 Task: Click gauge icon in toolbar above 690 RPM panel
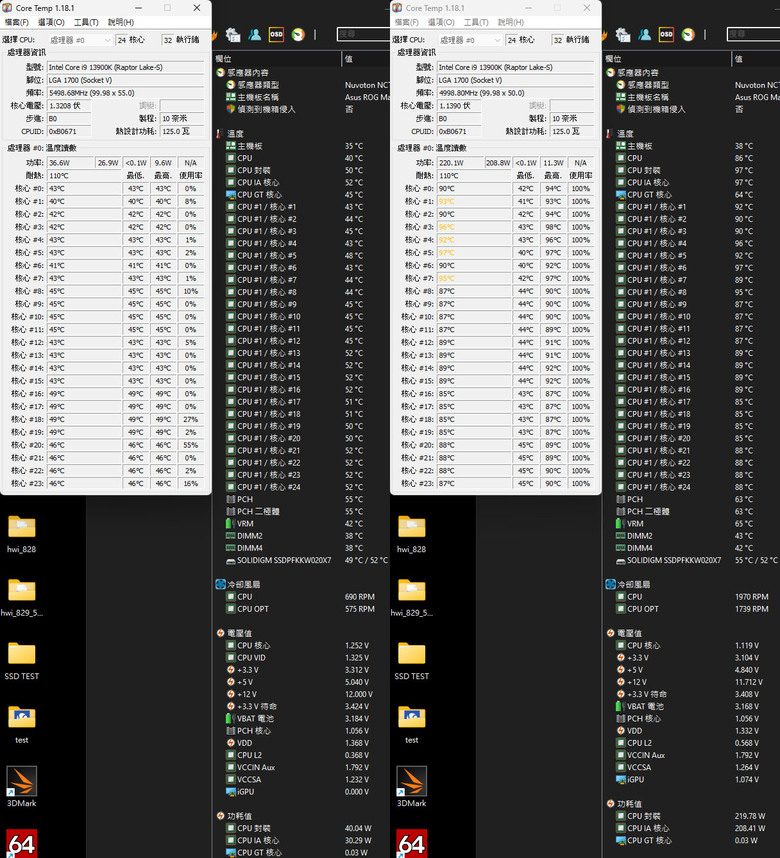point(298,34)
